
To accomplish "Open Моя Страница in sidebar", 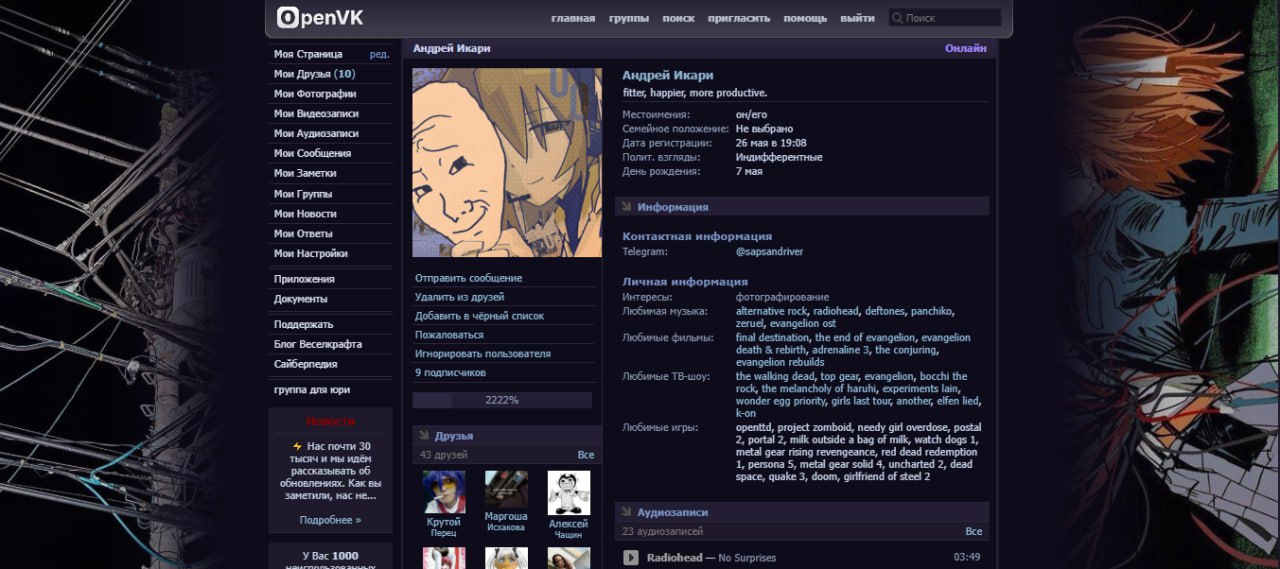I will pos(308,54).
